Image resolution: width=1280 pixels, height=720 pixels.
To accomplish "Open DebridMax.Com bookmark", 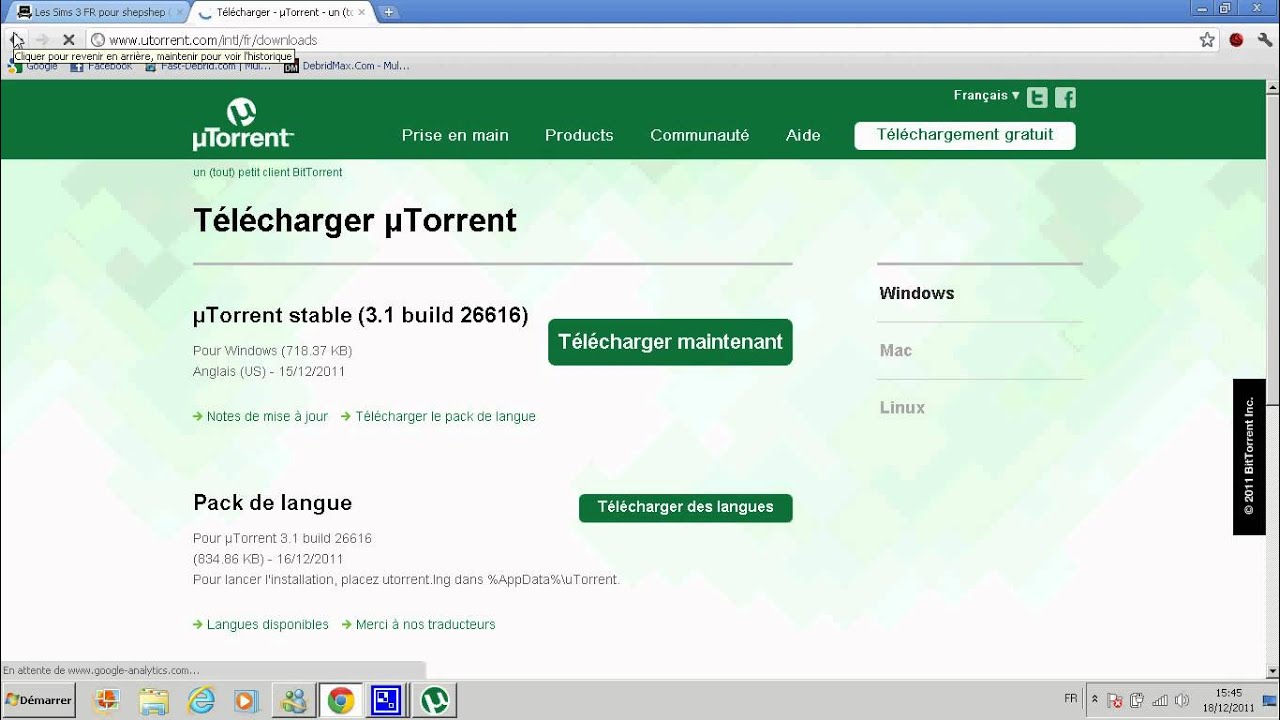I will pyautogui.click(x=347, y=66).
